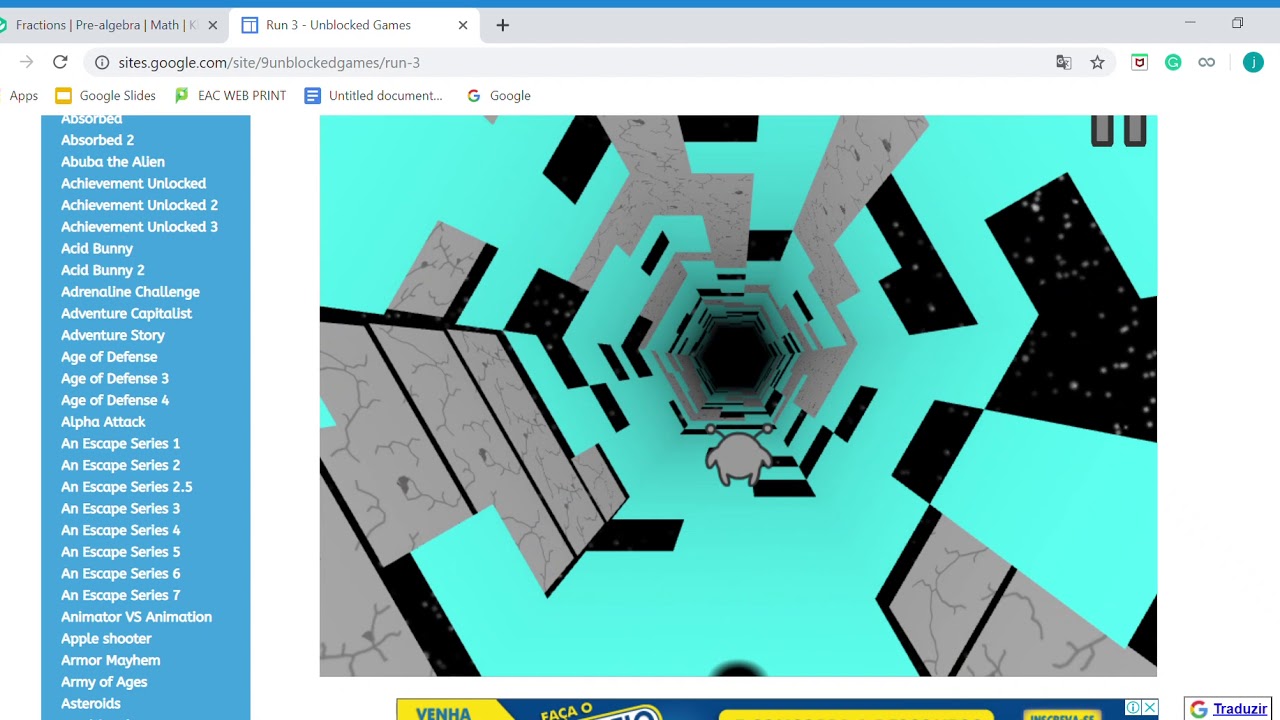Open Age of Defense 3 link
The width and height of the screenshot is (1280, 720).
[x=115, y=378]
